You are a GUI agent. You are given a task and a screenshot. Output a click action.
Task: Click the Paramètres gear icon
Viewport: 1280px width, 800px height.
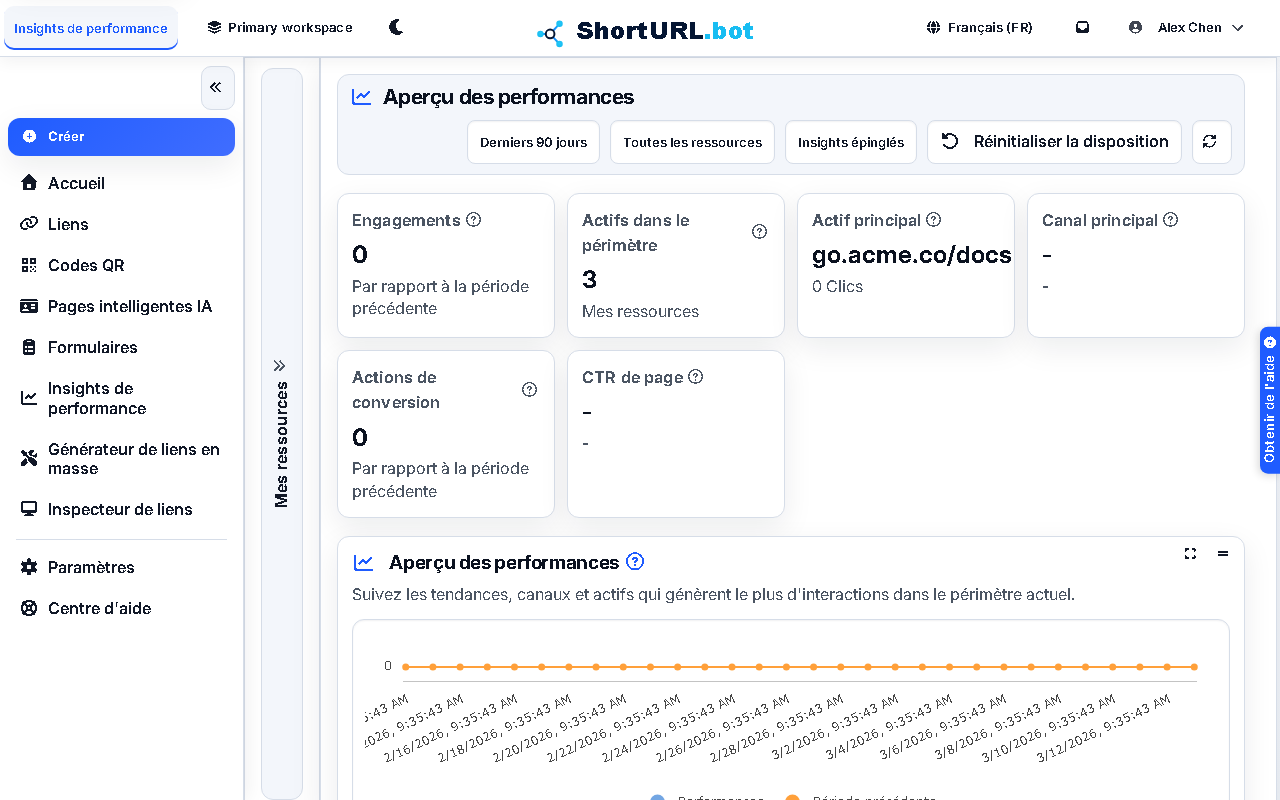[29, 567]
